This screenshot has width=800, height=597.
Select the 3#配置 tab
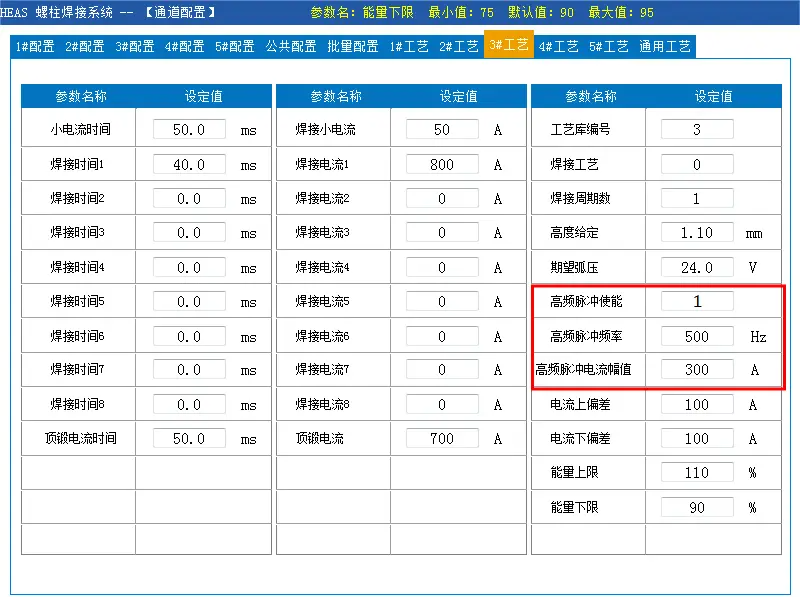[135, 46]
